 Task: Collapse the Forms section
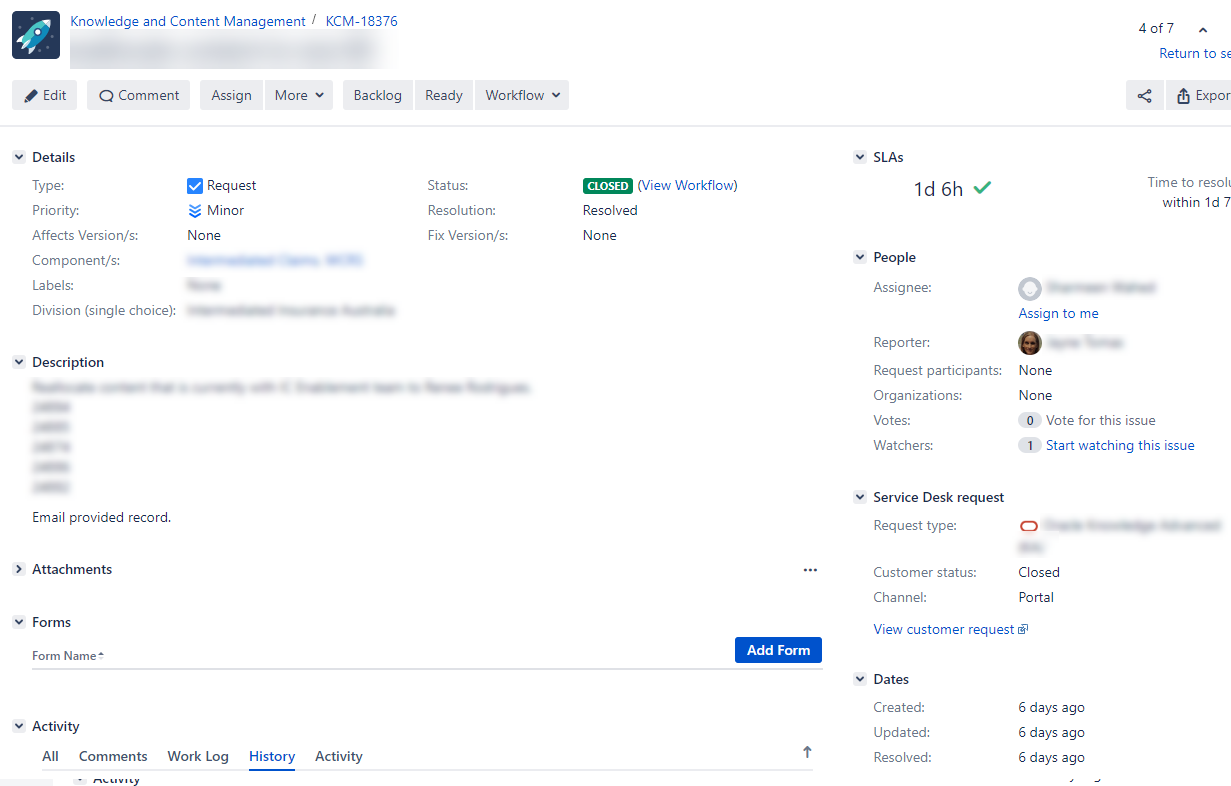(19, 622)
